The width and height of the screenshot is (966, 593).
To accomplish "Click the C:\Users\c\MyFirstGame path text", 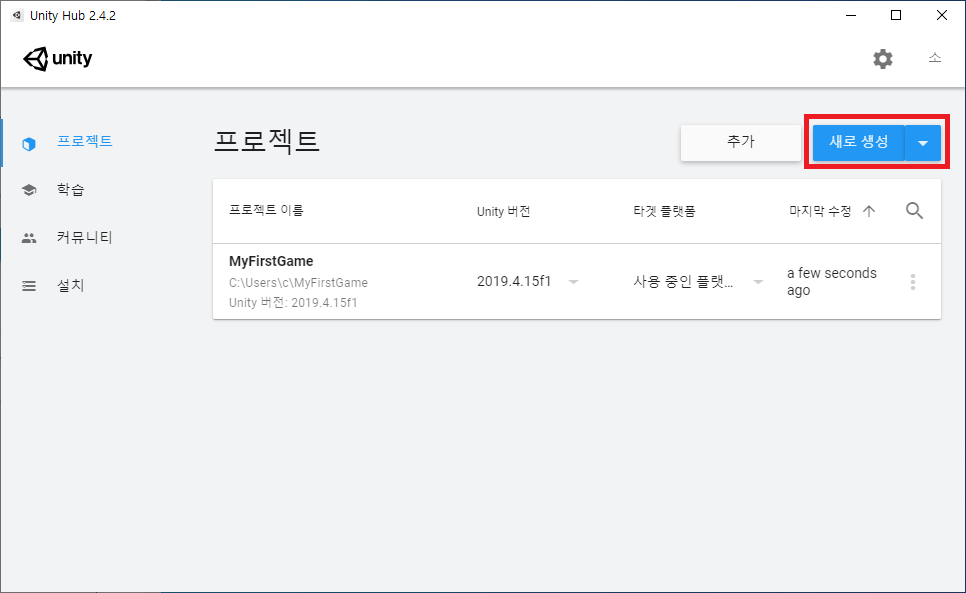I will click(x=298, y=283).
